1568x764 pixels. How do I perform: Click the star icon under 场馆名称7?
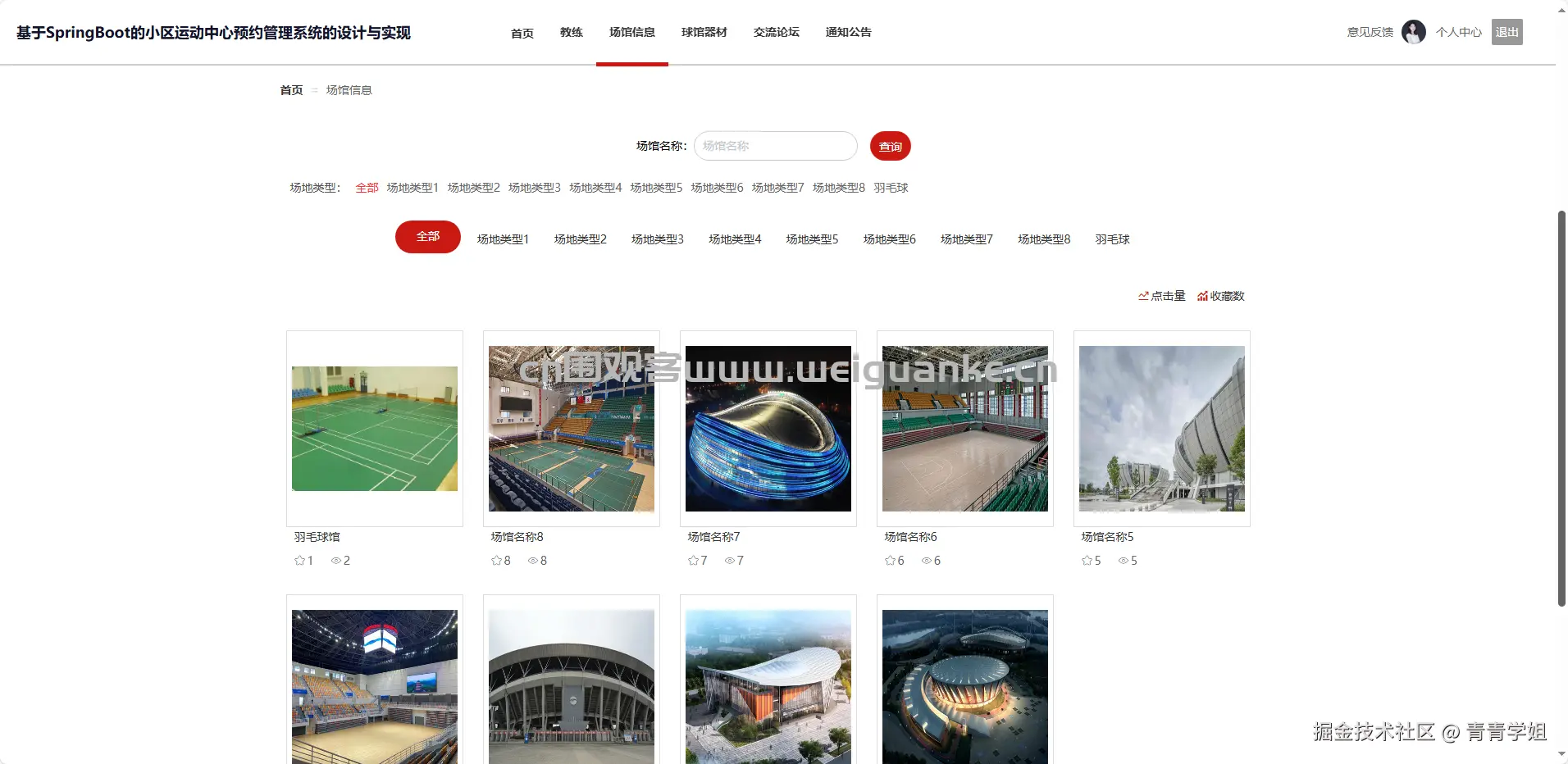click(693, 561)
